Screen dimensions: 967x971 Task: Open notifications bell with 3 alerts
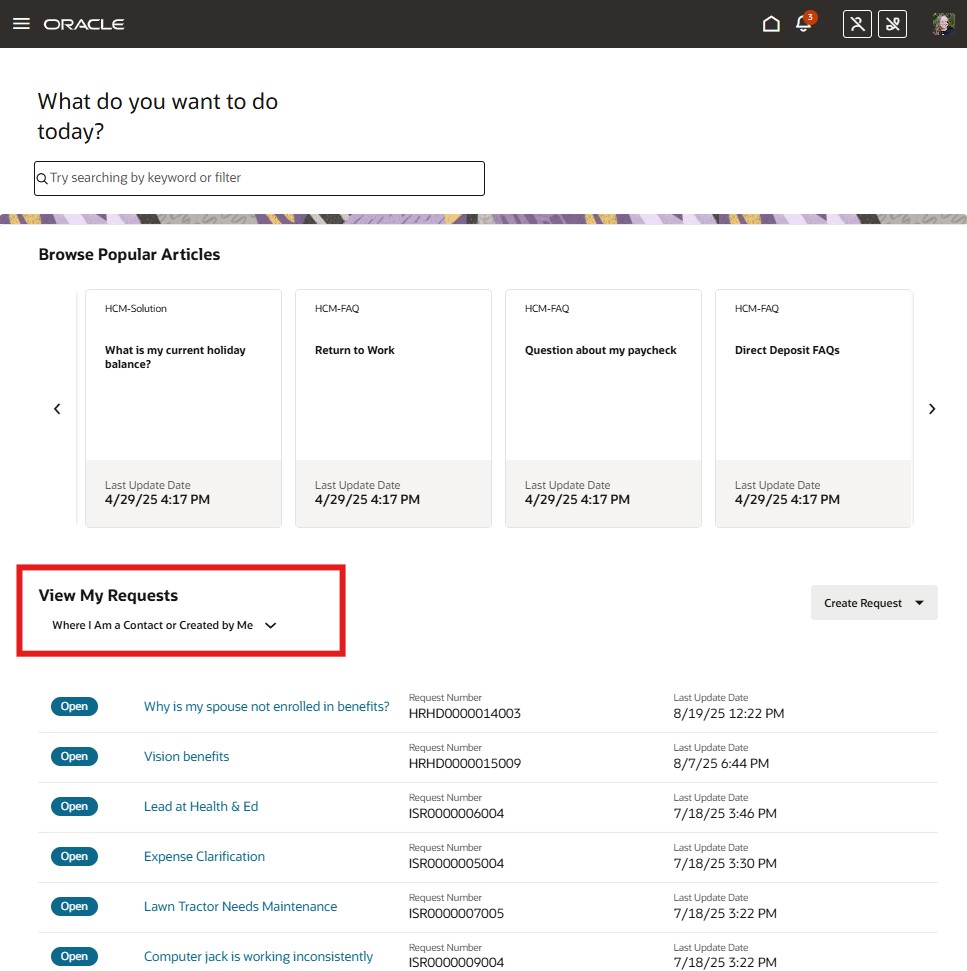pos(804,23)
